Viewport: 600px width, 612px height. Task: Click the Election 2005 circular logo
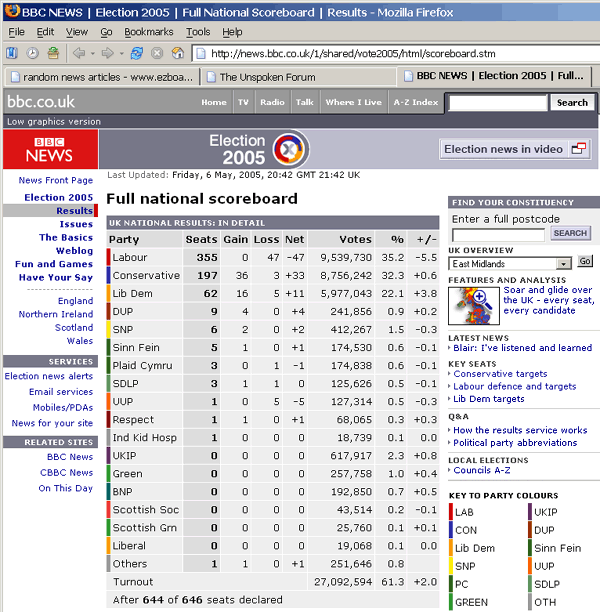coord(290,149)
